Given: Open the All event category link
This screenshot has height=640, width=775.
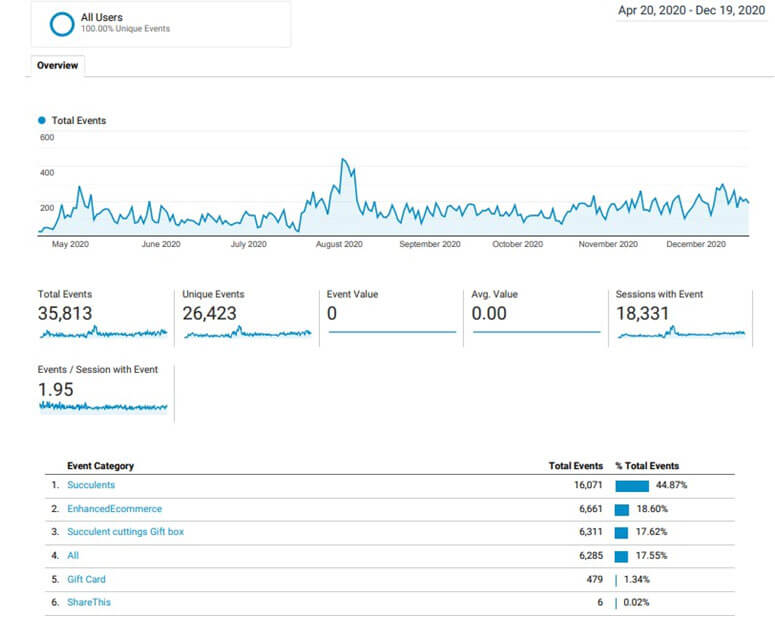Looking at the screenshot, I should (x=73, y=555).
